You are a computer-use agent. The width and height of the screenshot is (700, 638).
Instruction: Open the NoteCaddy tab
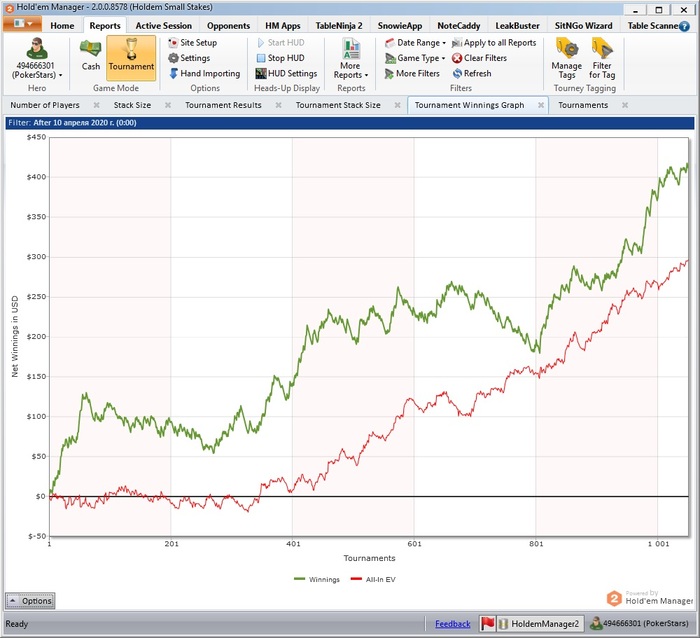point(459,26)
